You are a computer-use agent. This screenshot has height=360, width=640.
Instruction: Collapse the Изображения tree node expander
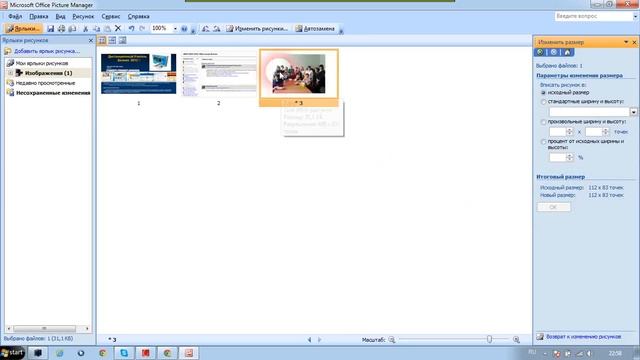11,73
